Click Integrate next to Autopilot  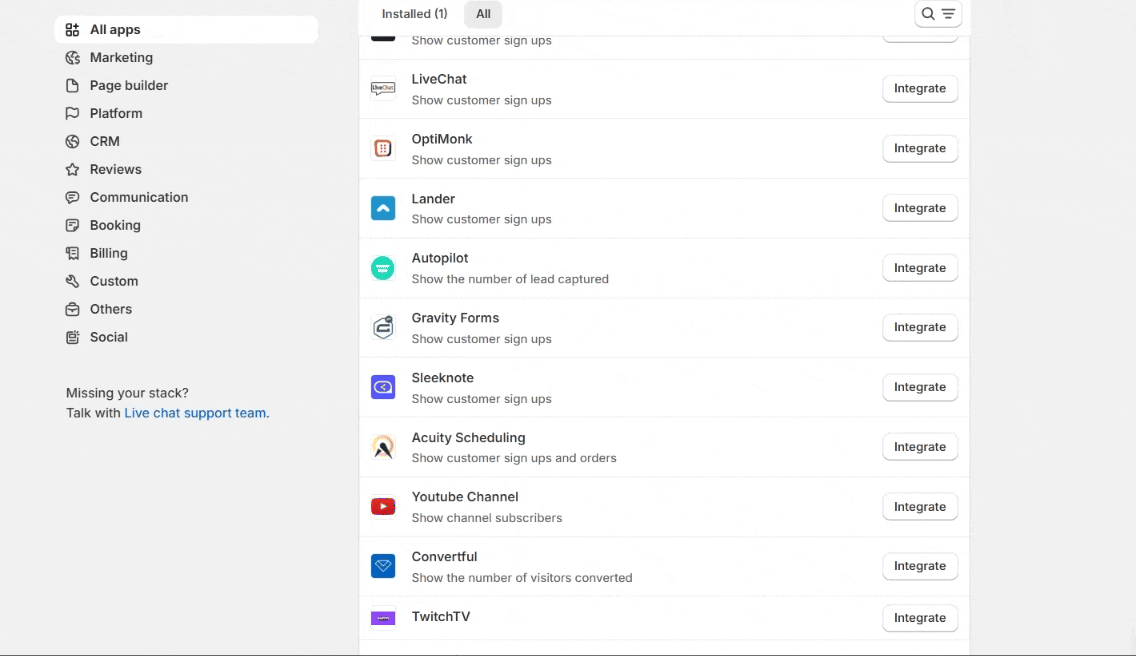(x=919, y=268)
